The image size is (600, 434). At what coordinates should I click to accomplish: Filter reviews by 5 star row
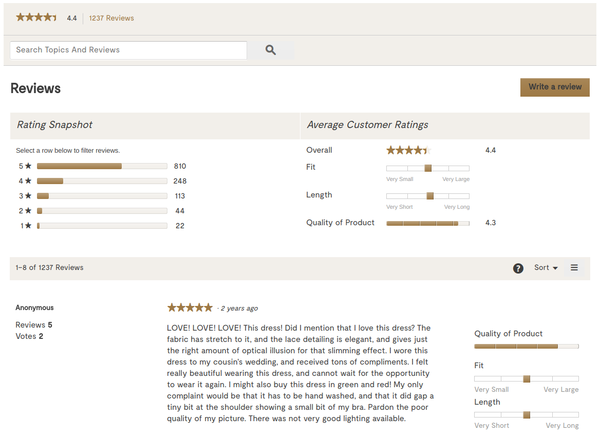pyautogui.click(x=101, y=166)
